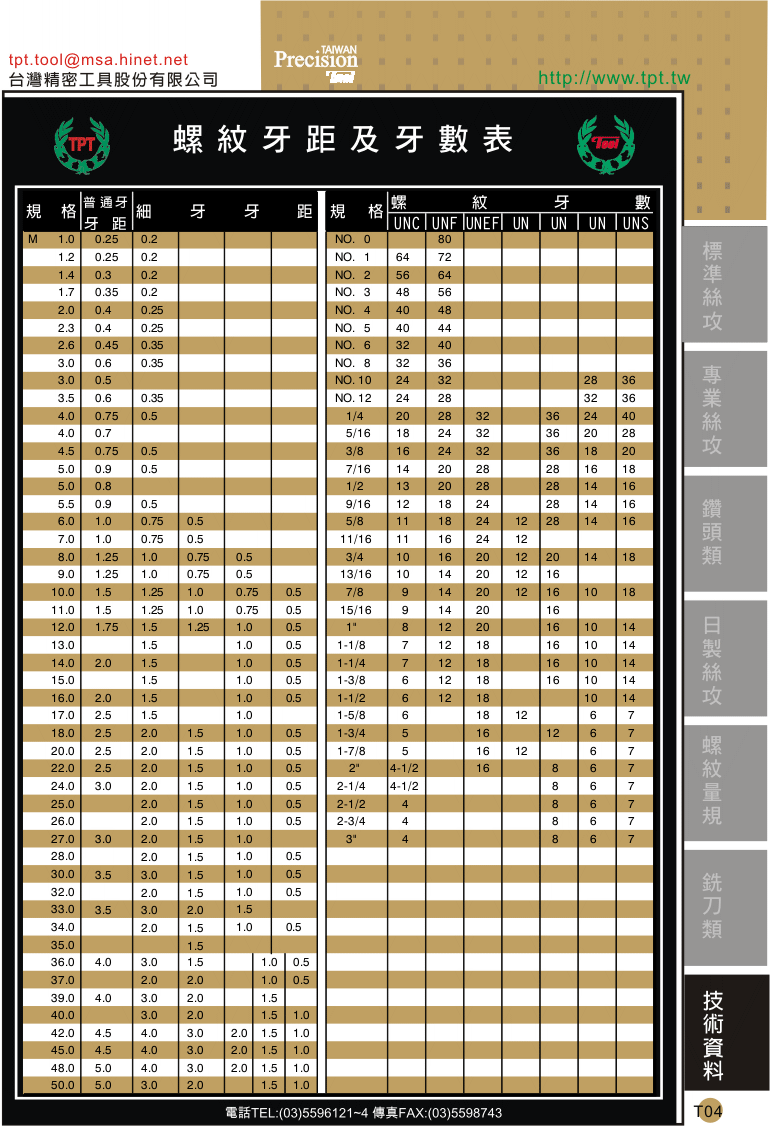
Task: Click the 螺紋牙距及牙數表 title
Action: [343, 140]
